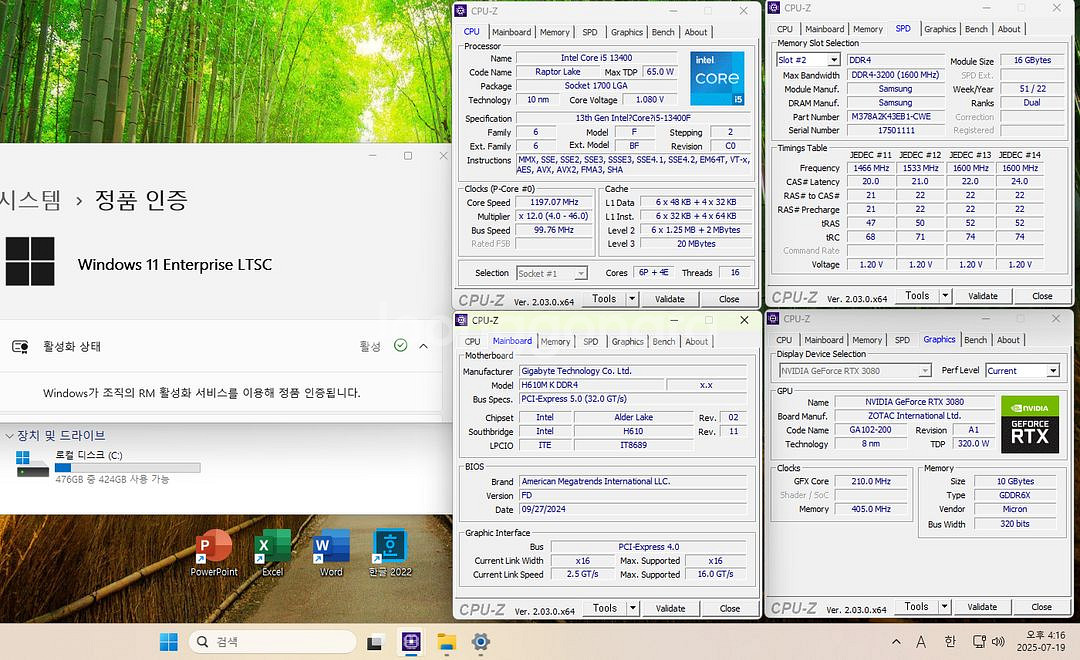Open the Windows Start menu
The width and height of the screenshot is (1080, 660).
[x=169, y=642]
